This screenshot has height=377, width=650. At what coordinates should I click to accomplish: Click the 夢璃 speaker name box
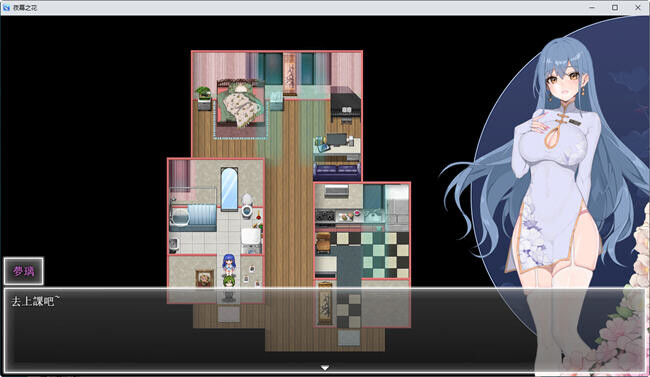(24, 271)
